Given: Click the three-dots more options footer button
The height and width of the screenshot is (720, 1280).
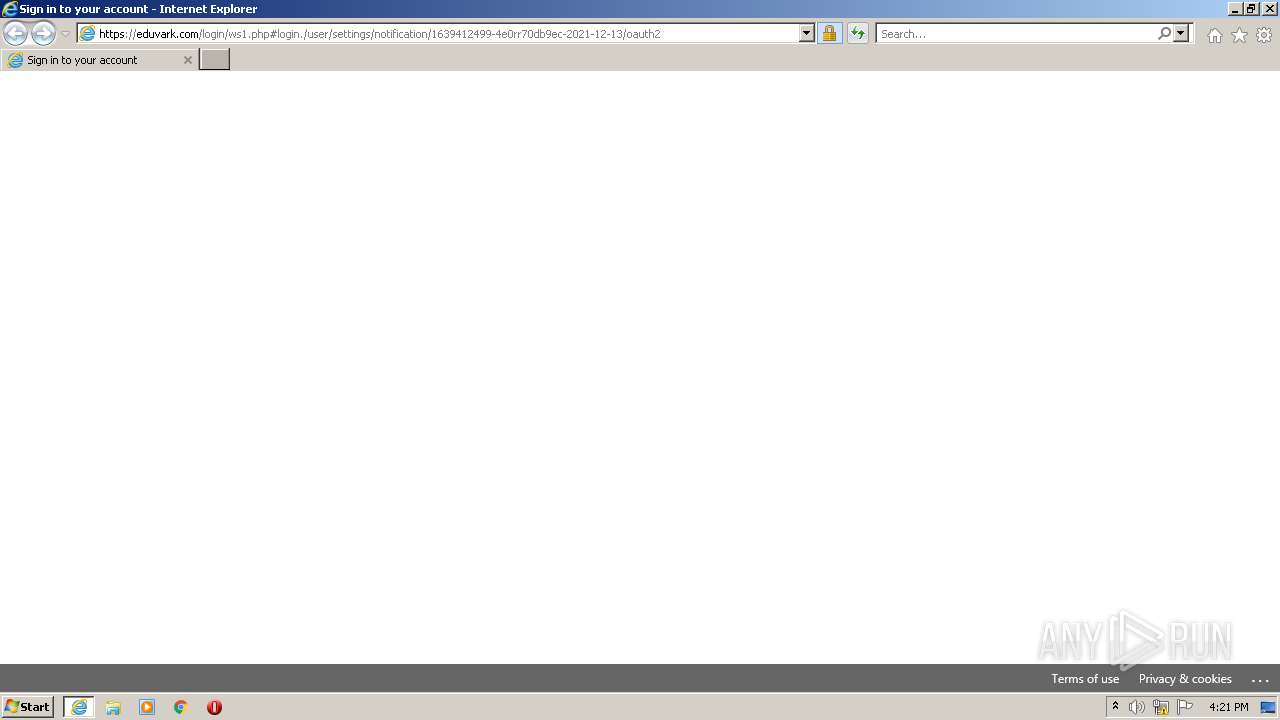Looking at the screenshot, I should pos(1260,679).
